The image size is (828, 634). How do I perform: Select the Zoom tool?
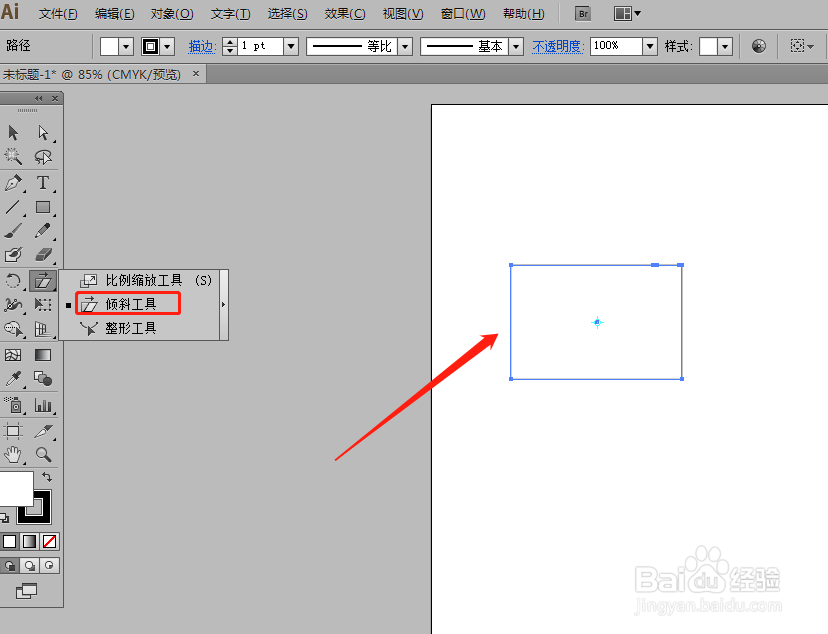[43, 455]
